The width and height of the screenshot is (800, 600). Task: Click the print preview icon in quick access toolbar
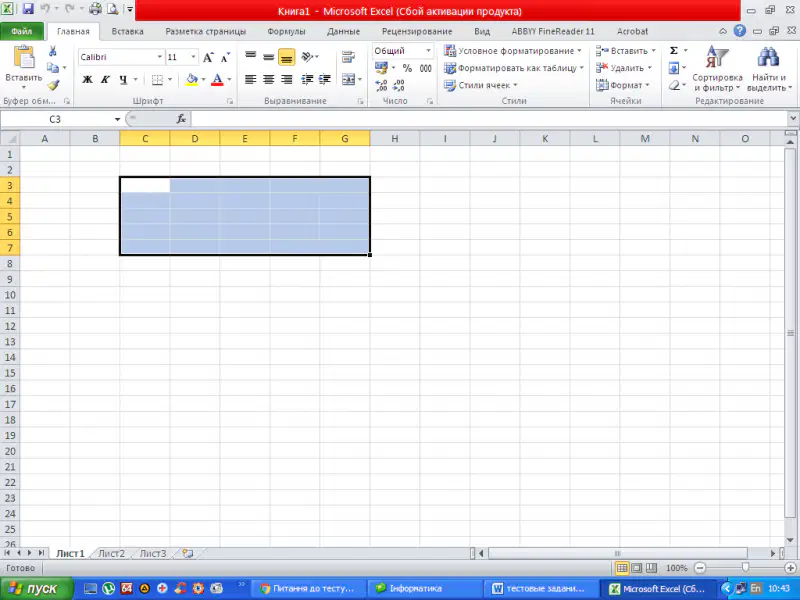pos(112,9)
